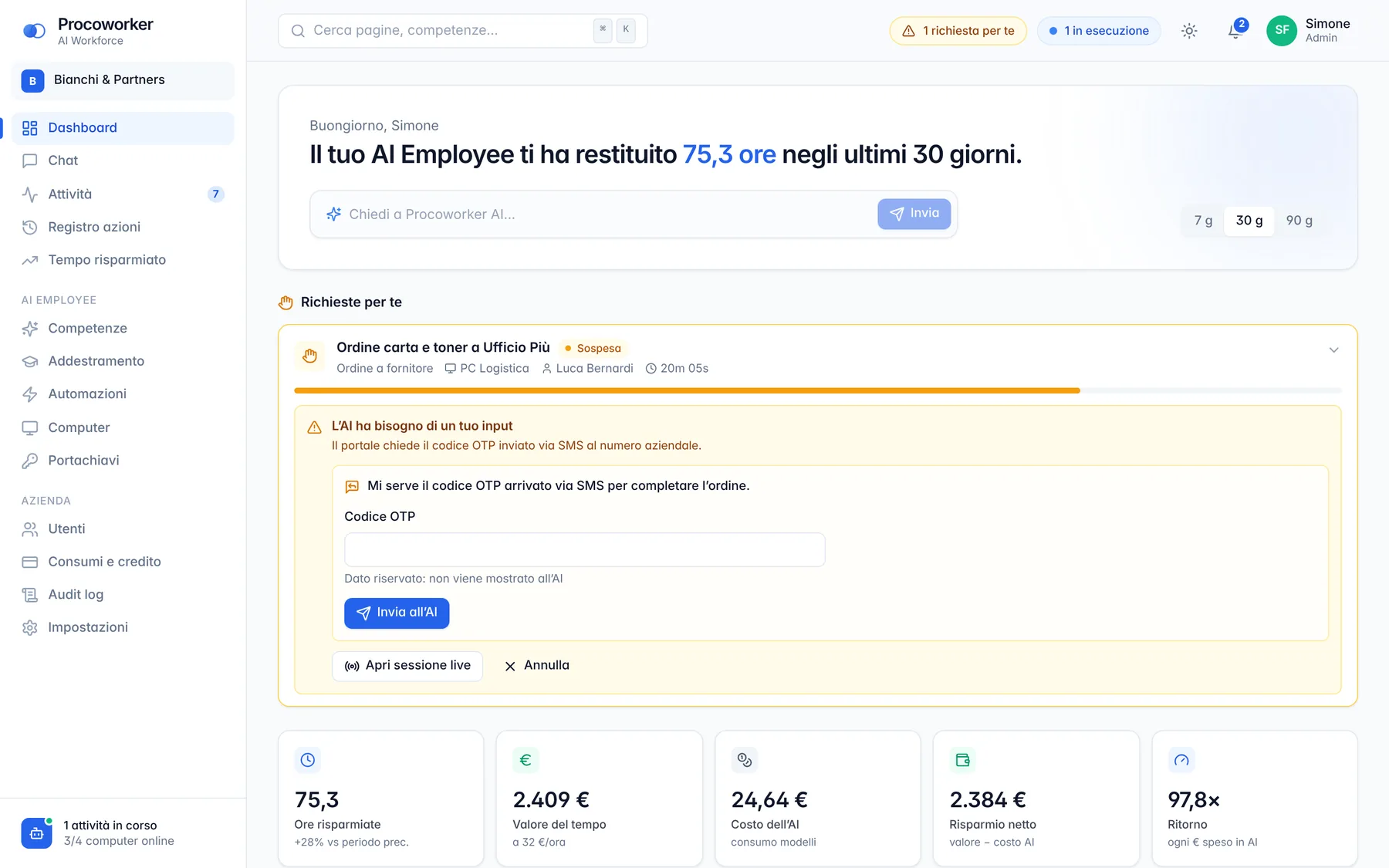Image resolution: width=1389 pixels, height=868 pixels.
Task: Focus the Codice OTP input field
Action: pyautogui.click(x=585, y=550)
